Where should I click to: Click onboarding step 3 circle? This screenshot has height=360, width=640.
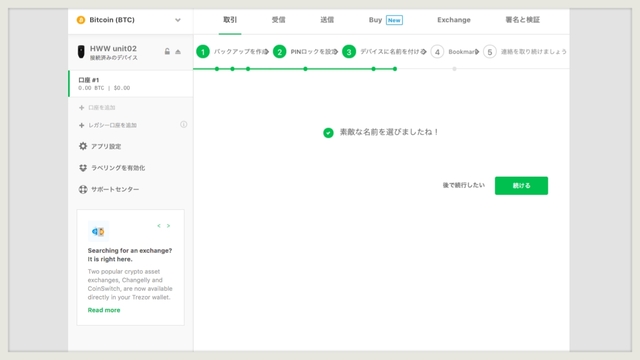[x=349, y=52]
